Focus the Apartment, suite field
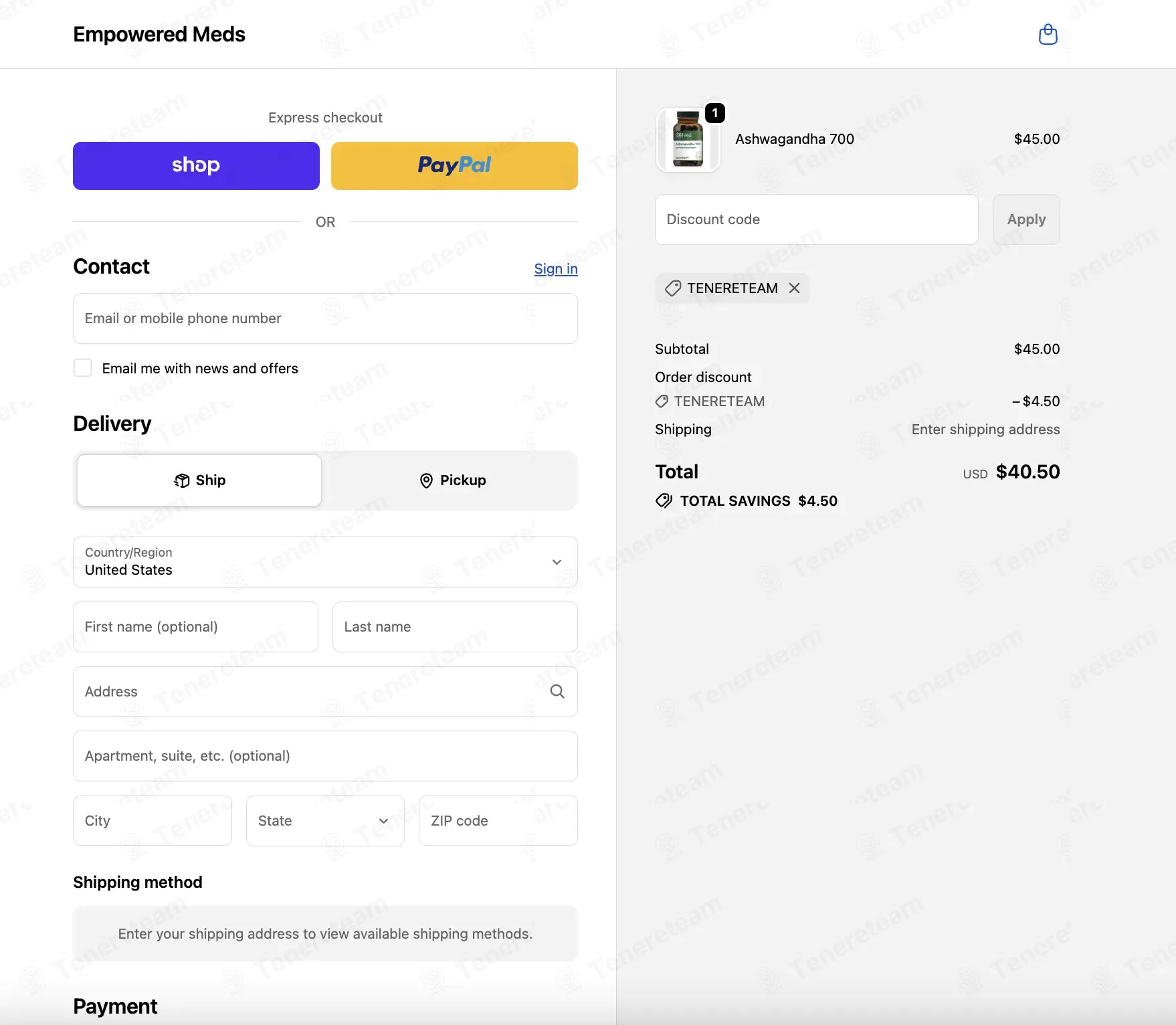Image resolution: width=1176 pixels, height=1025 pixels. (x=325, y=756)
